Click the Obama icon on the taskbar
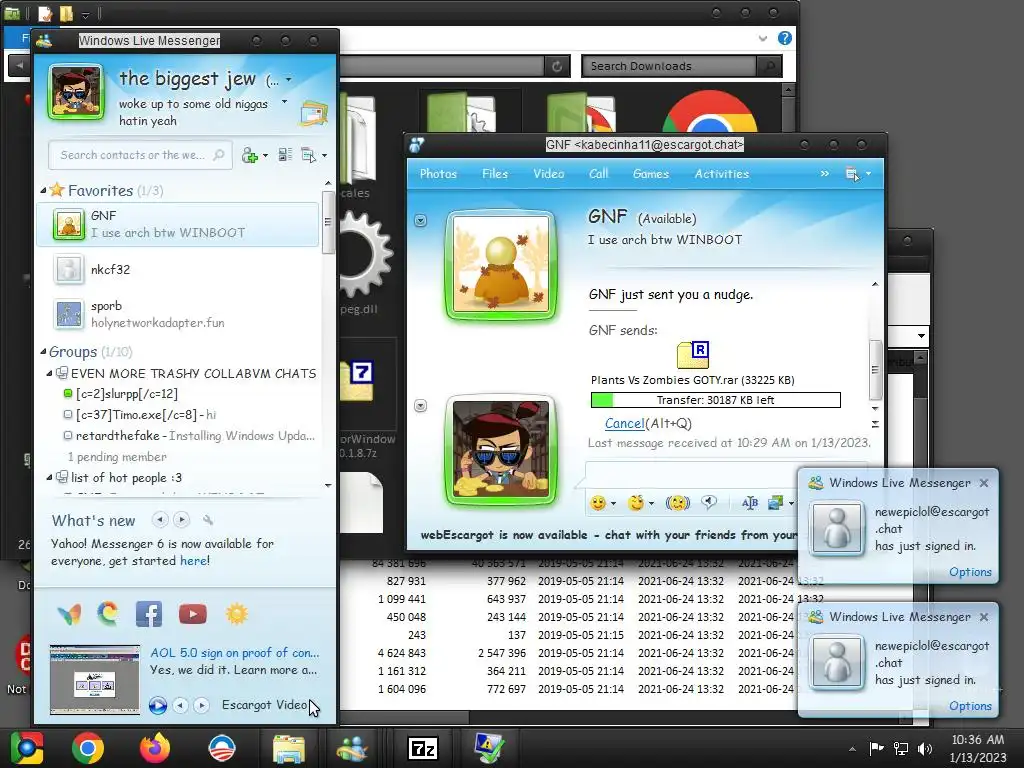 [221, 748]
